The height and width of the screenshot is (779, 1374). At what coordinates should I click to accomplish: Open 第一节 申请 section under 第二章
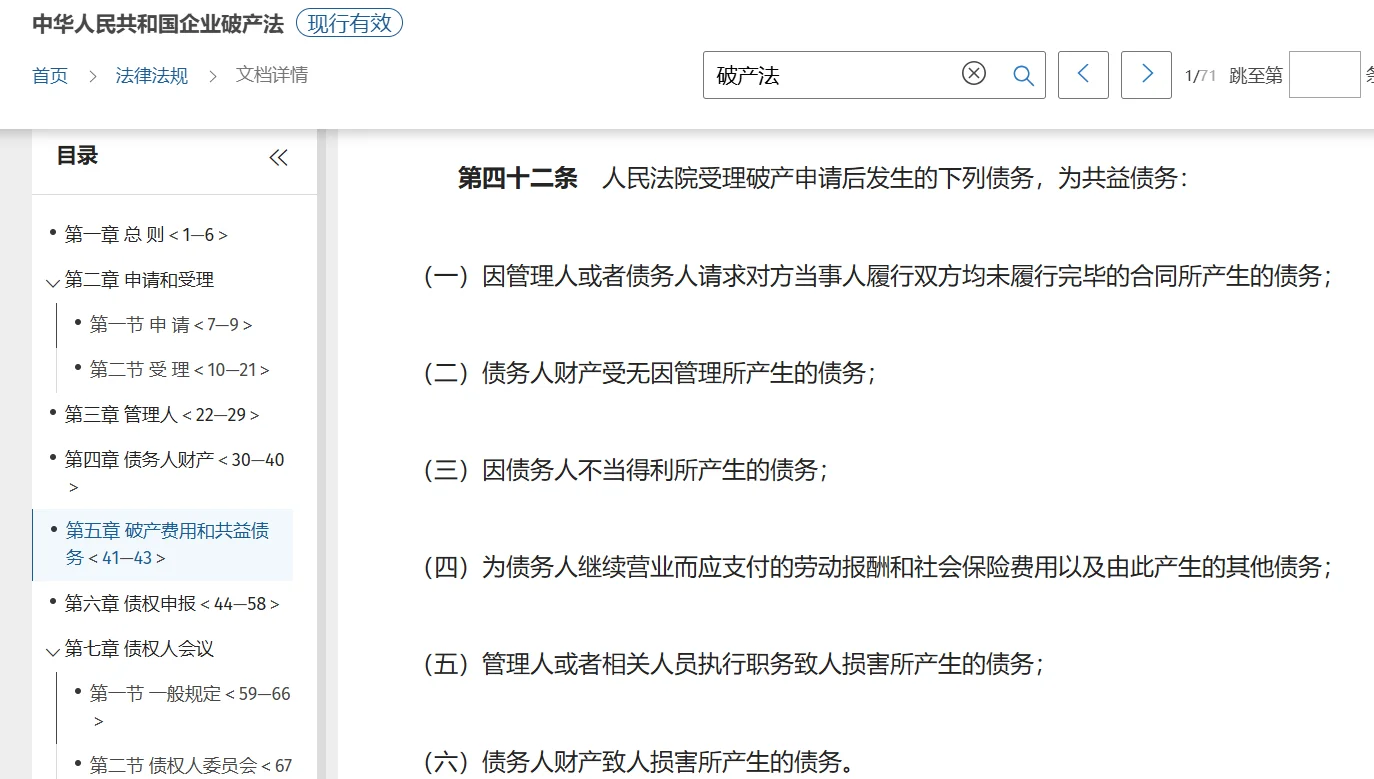[165, 324]
